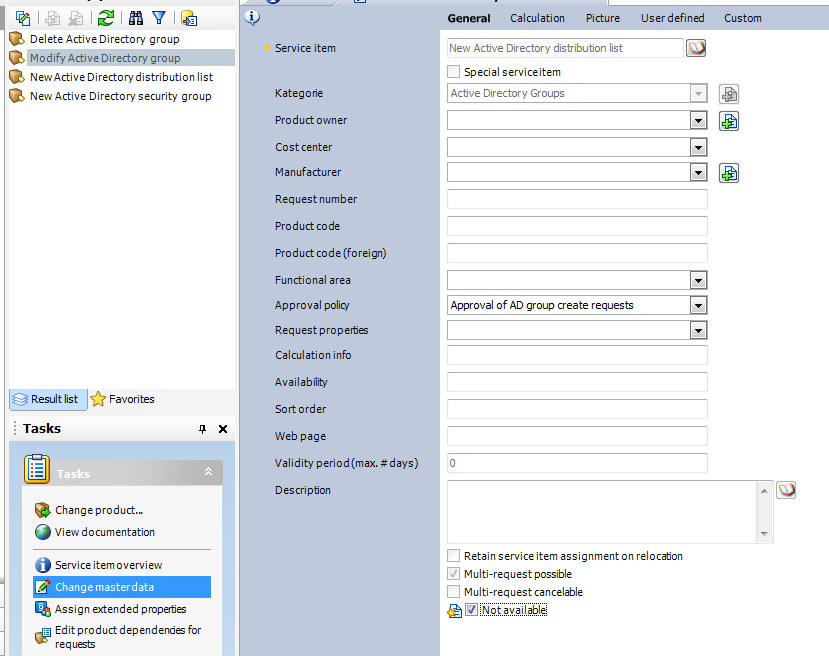Click the database-export toolbar icon
Viewport: 829px width, 656px height.
[189, 19]
